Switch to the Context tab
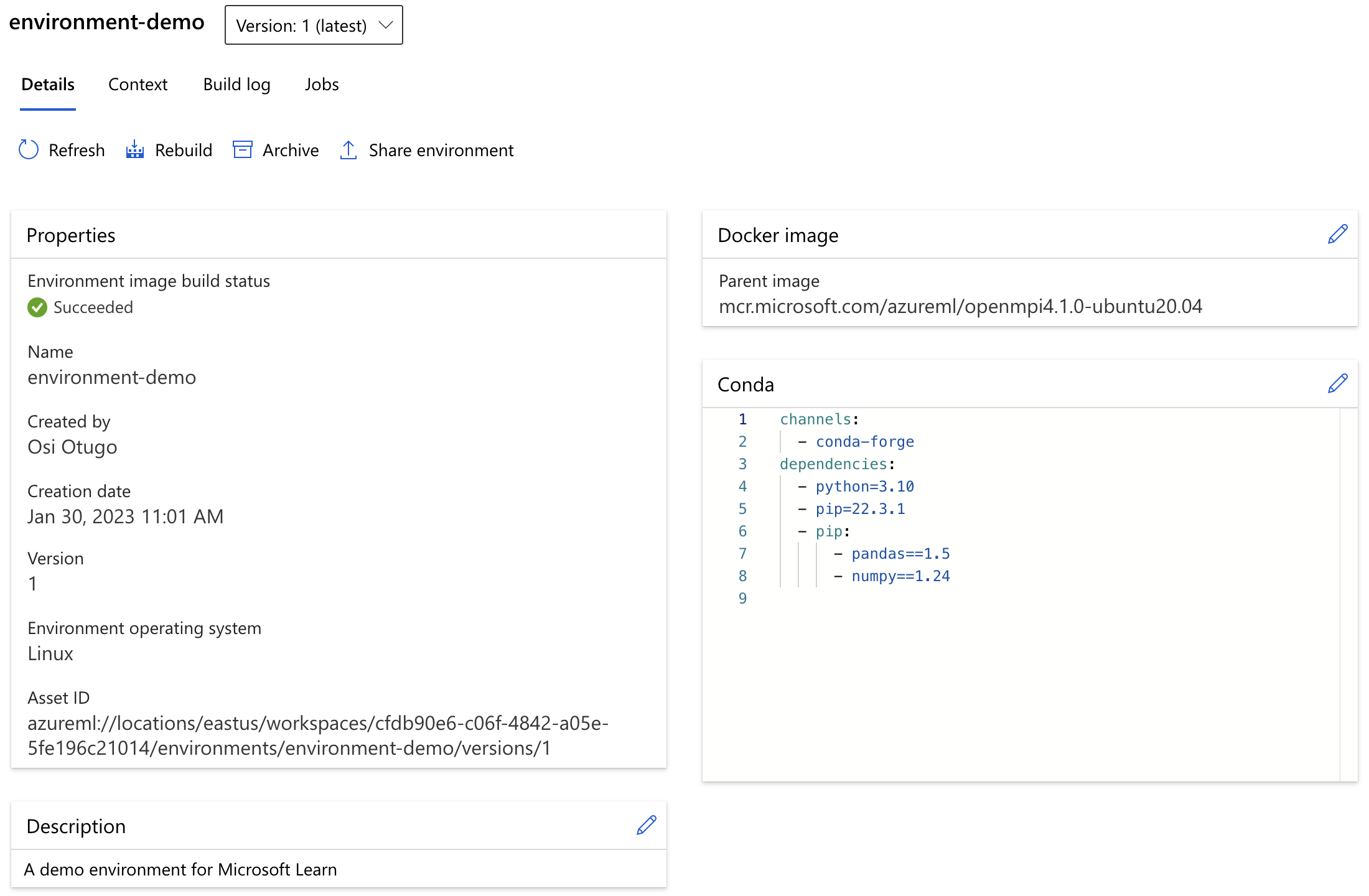Image resolution: width=1369 pixels, height=896 pixels. [x=138, y=84]
